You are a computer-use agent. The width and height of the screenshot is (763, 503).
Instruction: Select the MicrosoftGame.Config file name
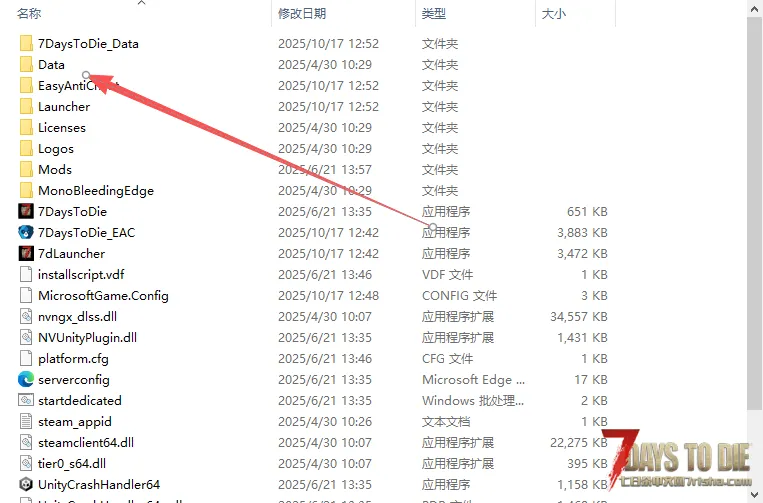pos(103,295)
